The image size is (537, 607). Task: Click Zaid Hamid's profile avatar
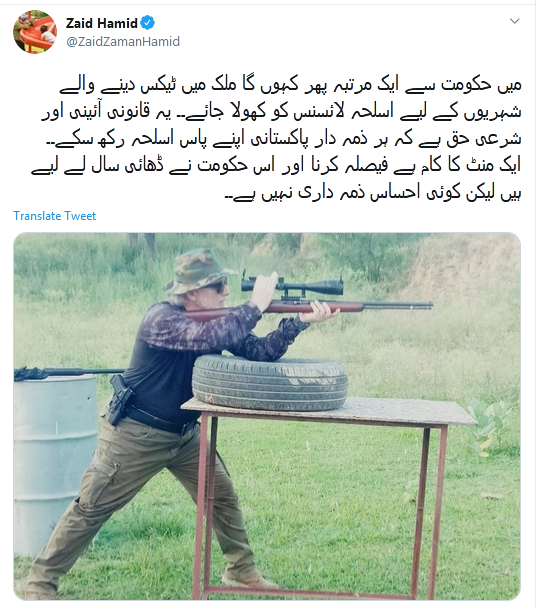[x=35, y=31]
